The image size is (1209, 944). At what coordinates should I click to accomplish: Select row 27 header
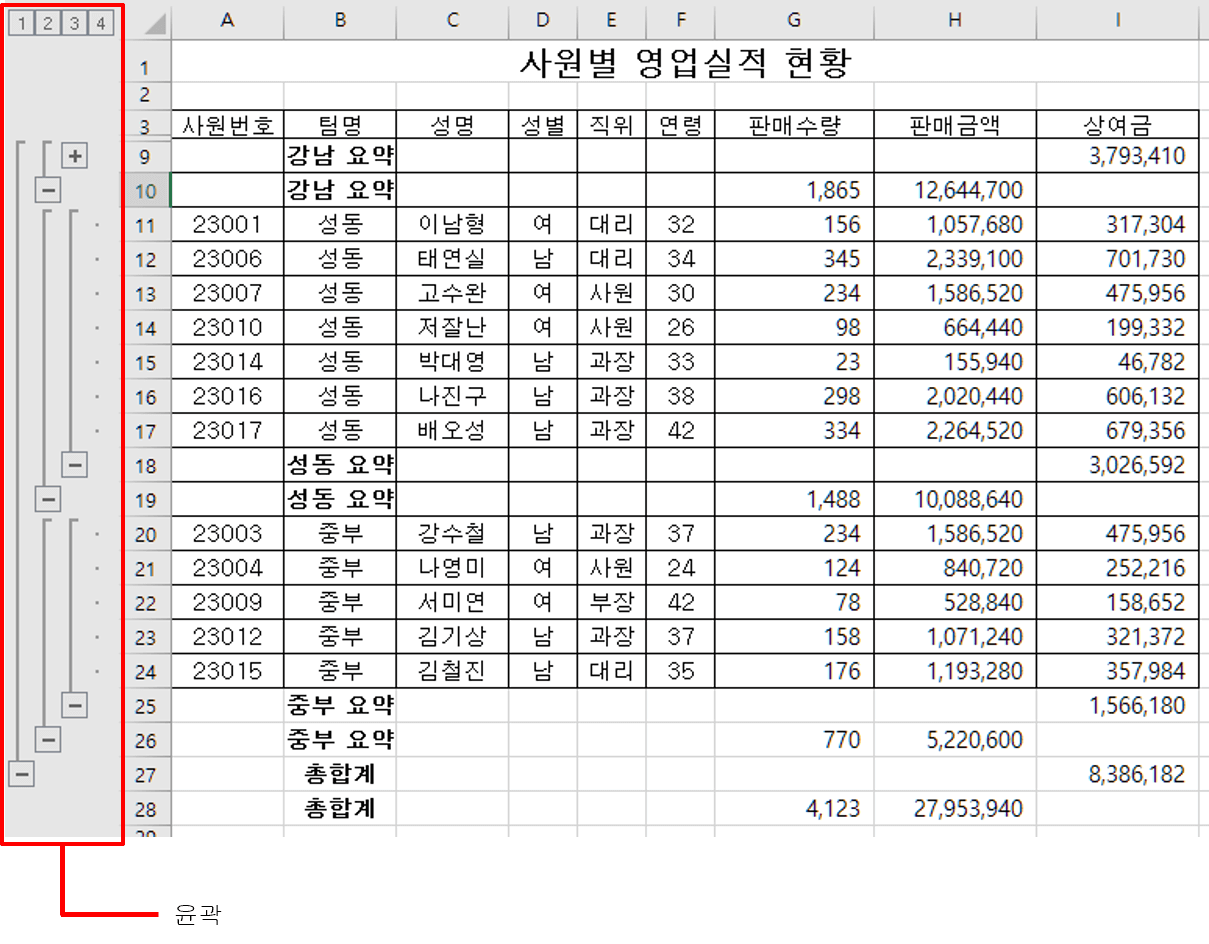tap(146, 774)
